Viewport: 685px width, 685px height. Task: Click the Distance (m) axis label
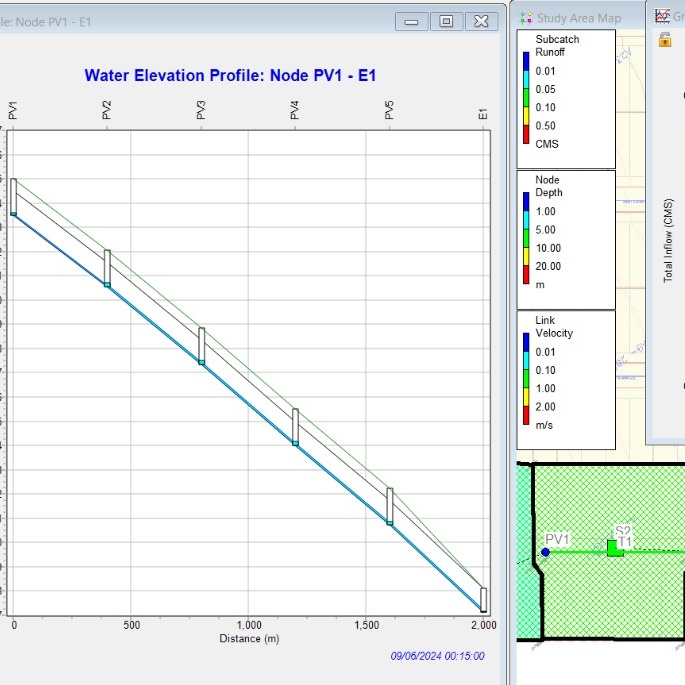(249, 638)
